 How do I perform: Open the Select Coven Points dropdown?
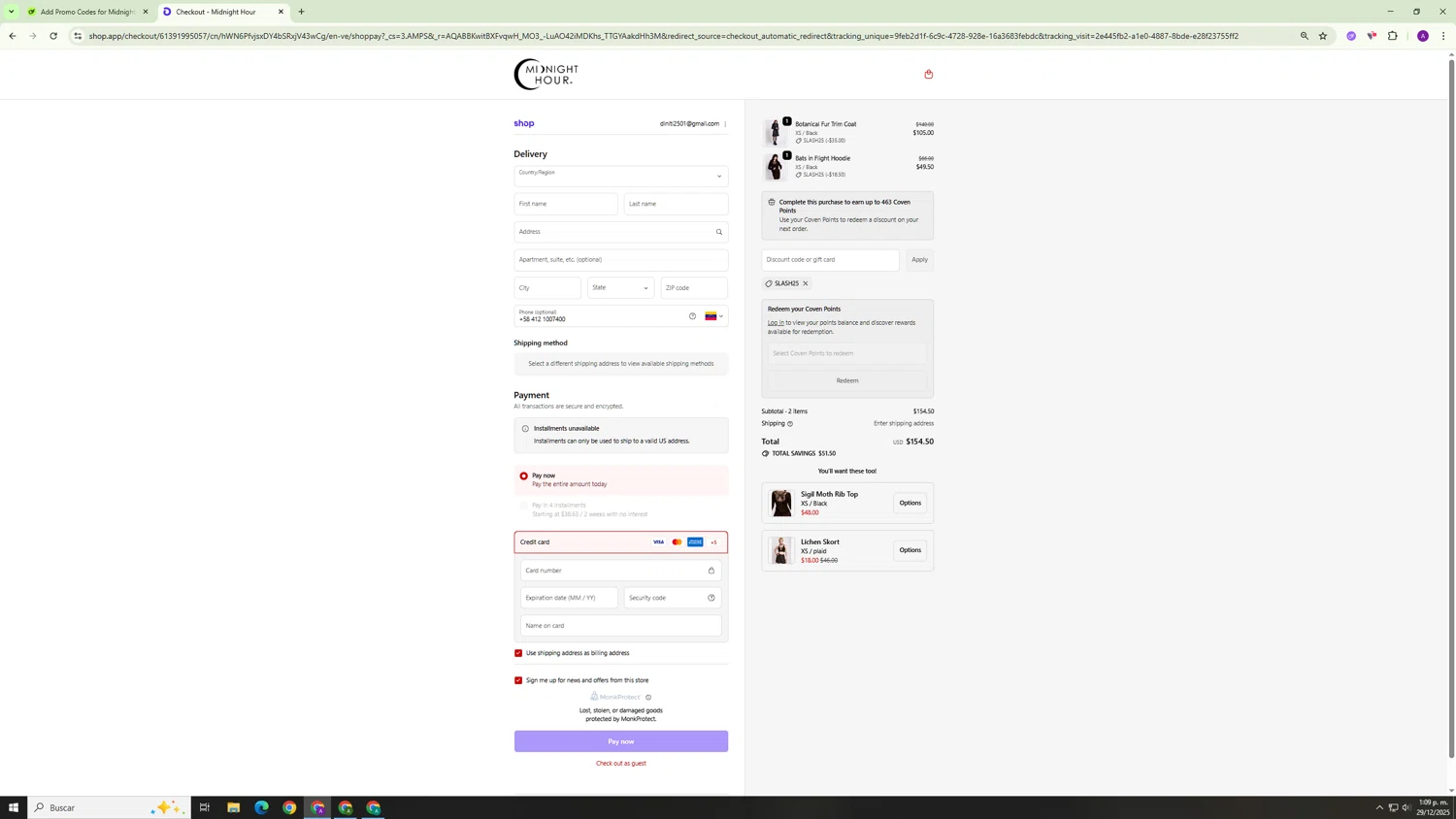pyautogui.click(x=847, y=353)
